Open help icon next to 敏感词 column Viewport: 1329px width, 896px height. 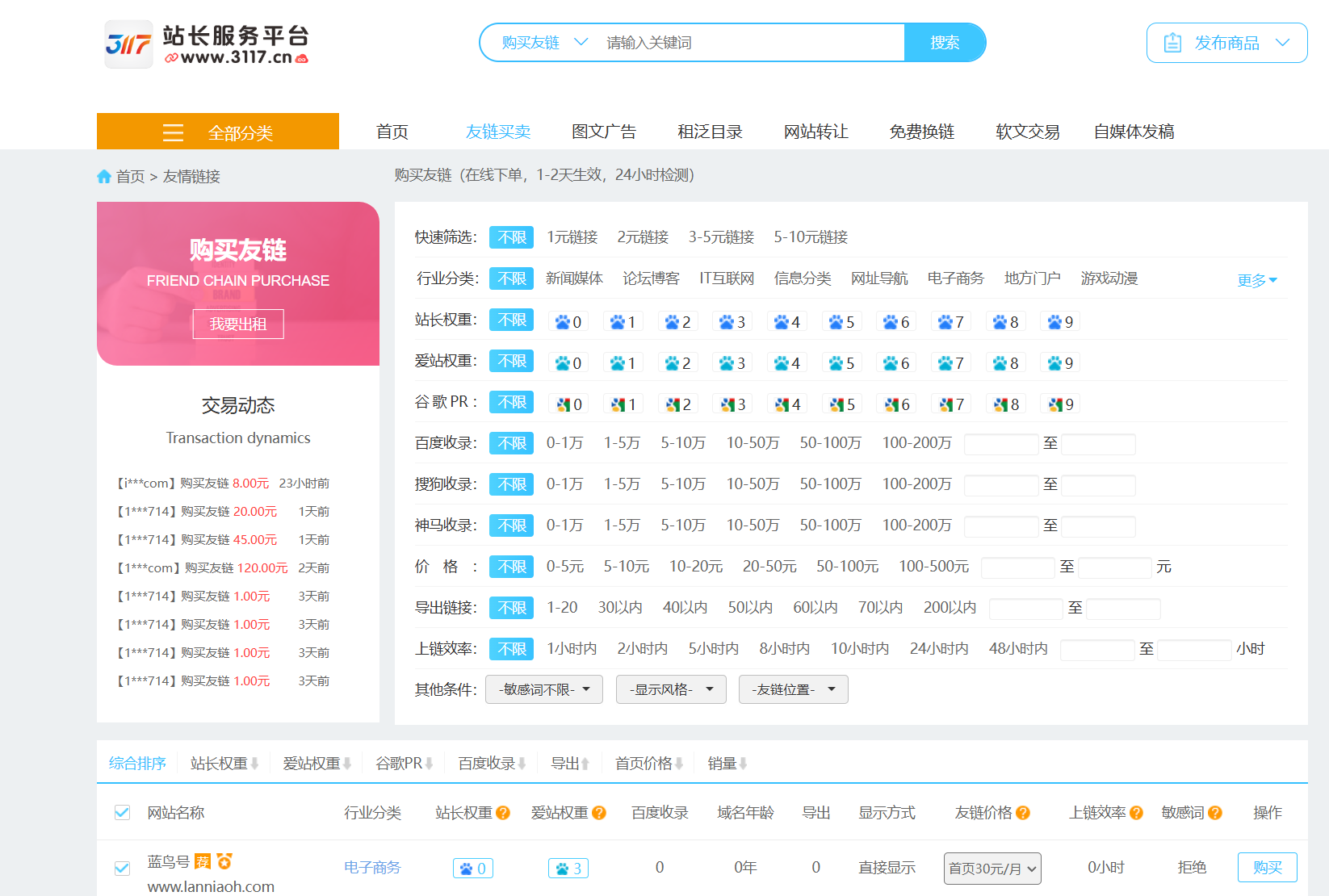[1214, 813]
